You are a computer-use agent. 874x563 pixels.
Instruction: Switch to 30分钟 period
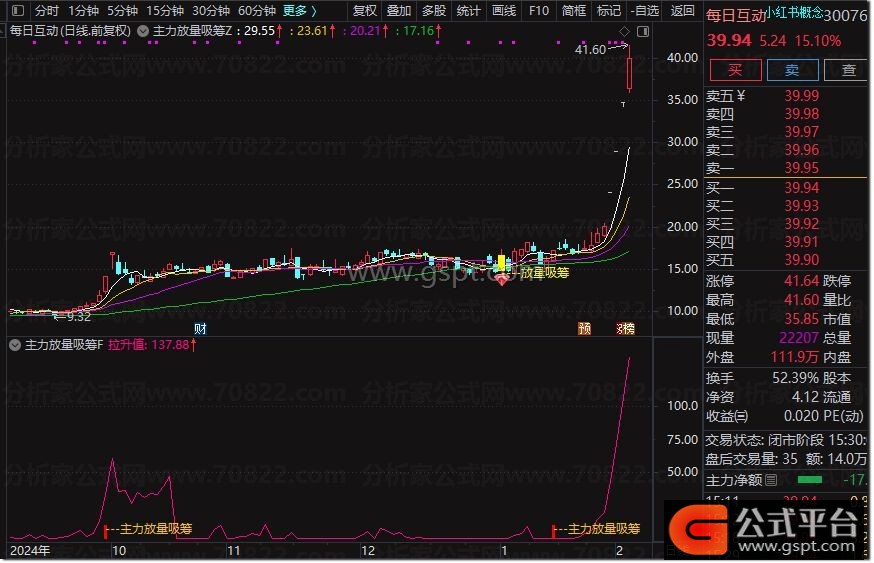[211, 11]
